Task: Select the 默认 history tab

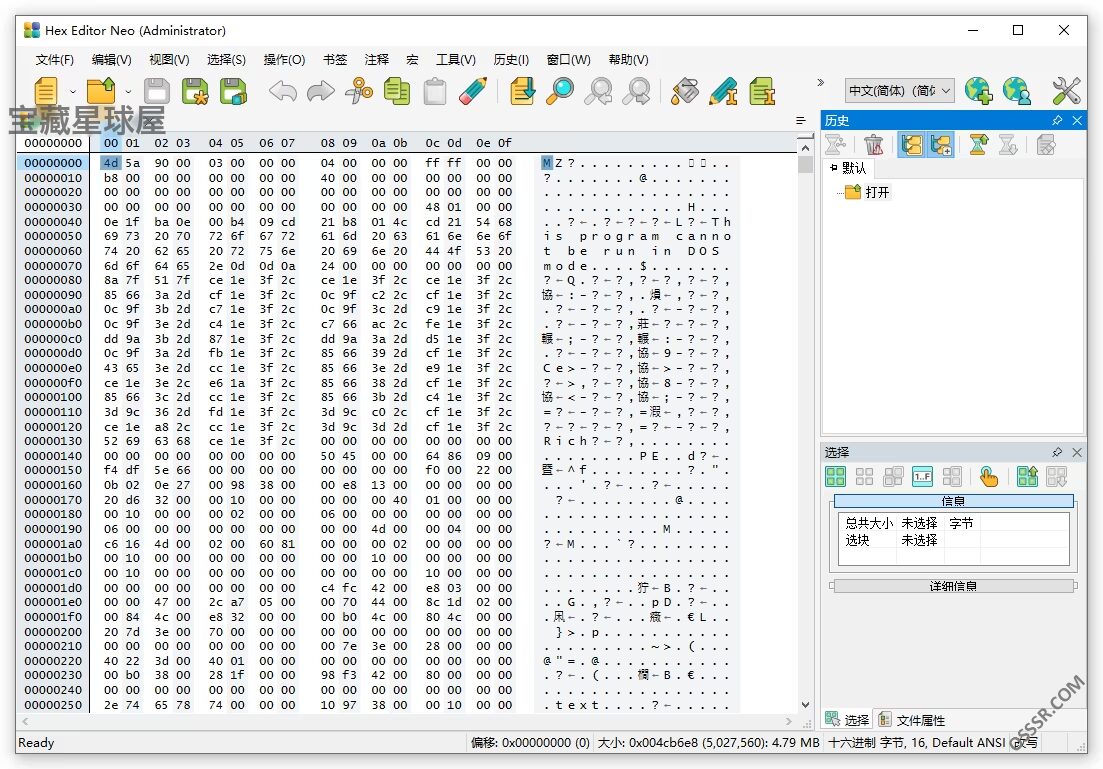Action: (x=848, y=168)
